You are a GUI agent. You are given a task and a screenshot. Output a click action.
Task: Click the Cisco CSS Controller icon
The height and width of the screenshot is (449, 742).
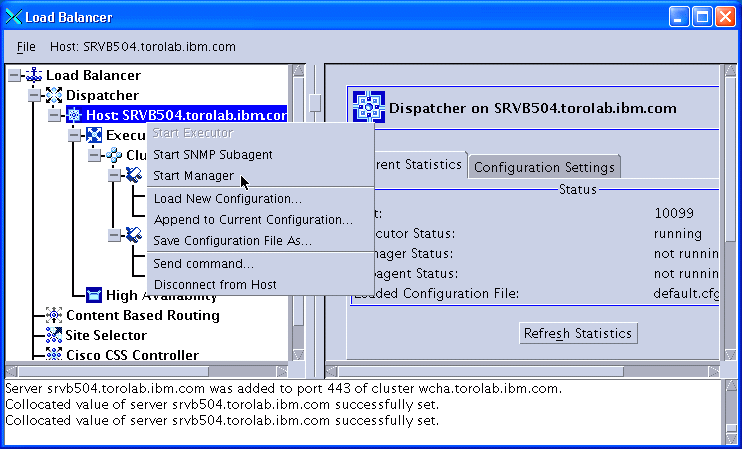pos(54,354)
